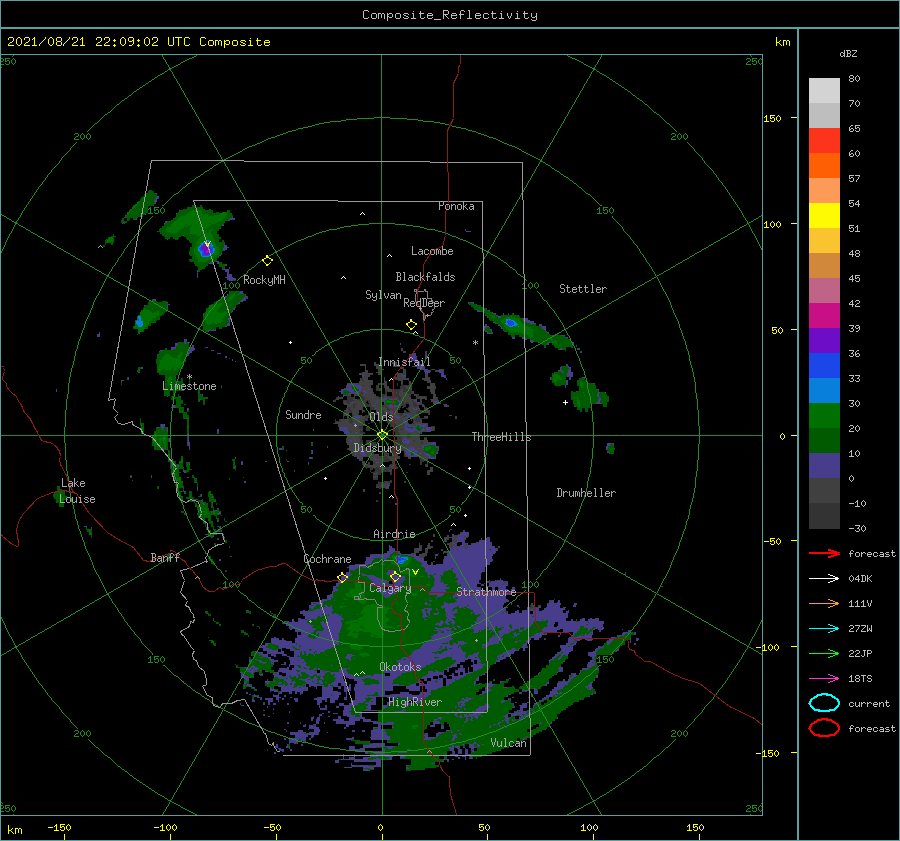This screenshot has width=900, height=841.
Task: Click the yellow diamond marker below RedDeer
Action: pos(411,325)
